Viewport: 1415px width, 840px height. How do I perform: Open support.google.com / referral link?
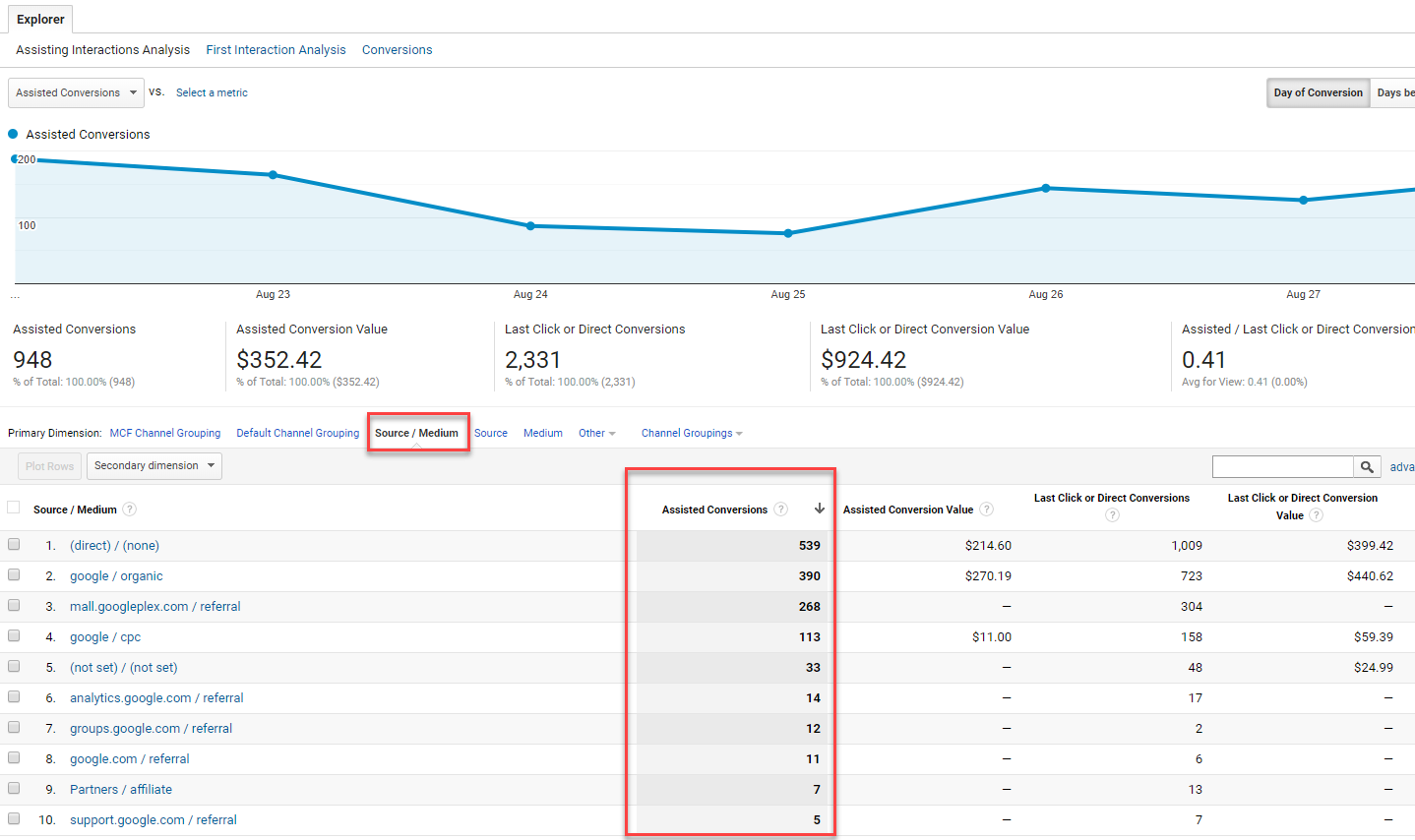click(x=154, y=819)
